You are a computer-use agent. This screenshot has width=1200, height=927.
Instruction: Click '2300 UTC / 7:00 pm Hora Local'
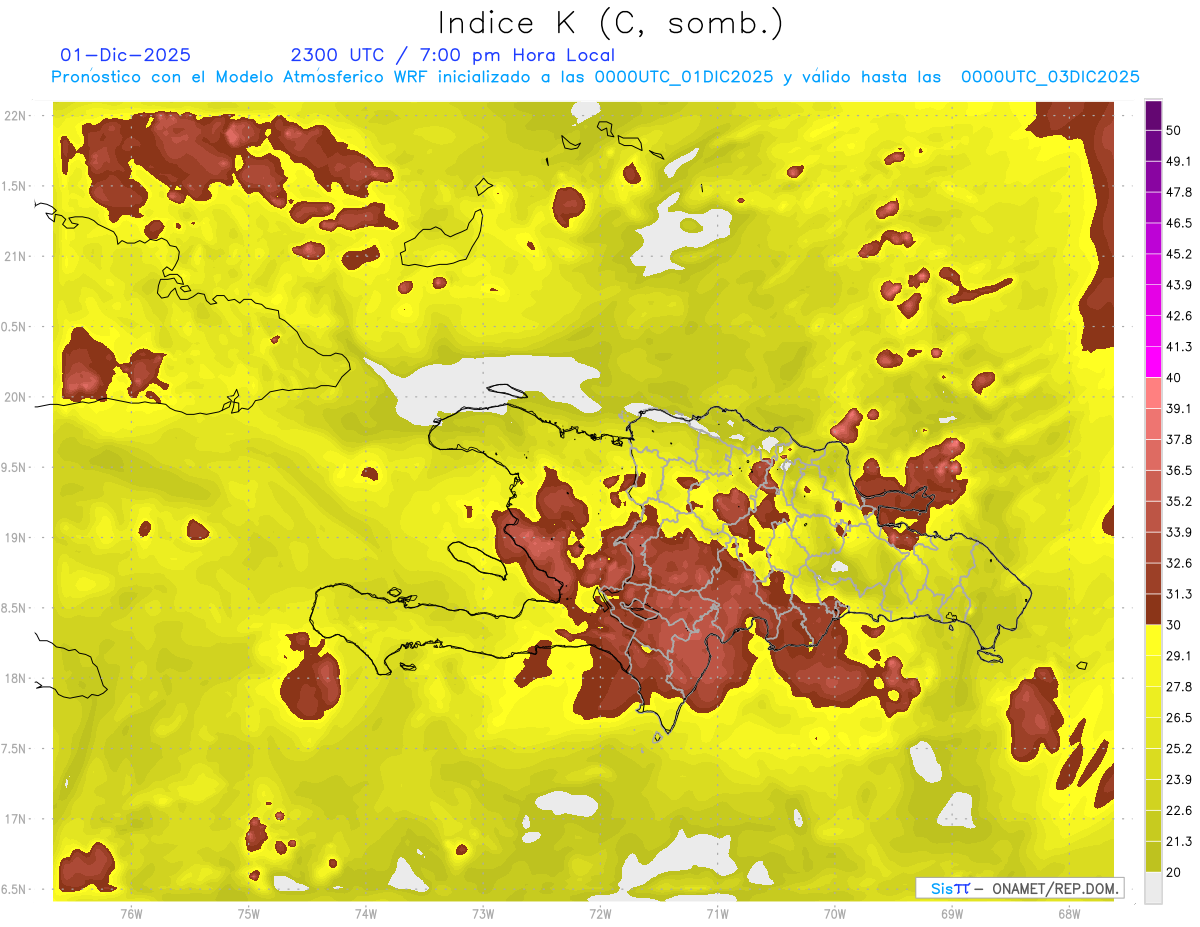click(452, 55)
